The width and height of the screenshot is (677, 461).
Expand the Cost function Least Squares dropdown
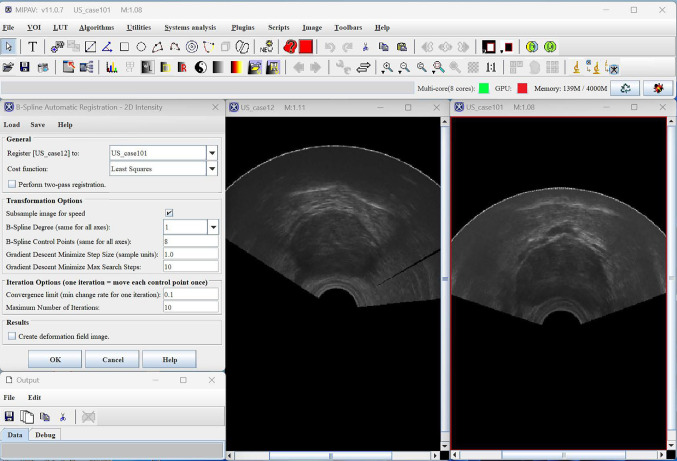(x=212, y=169)
